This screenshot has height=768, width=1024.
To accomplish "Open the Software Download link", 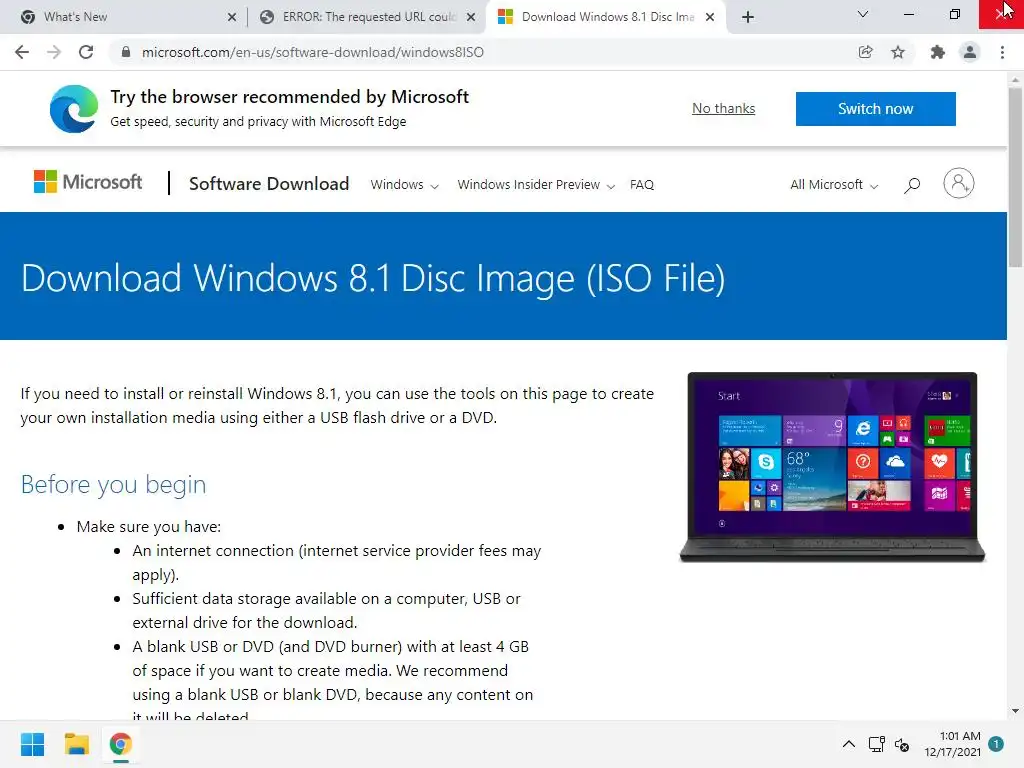I will 269,184.
